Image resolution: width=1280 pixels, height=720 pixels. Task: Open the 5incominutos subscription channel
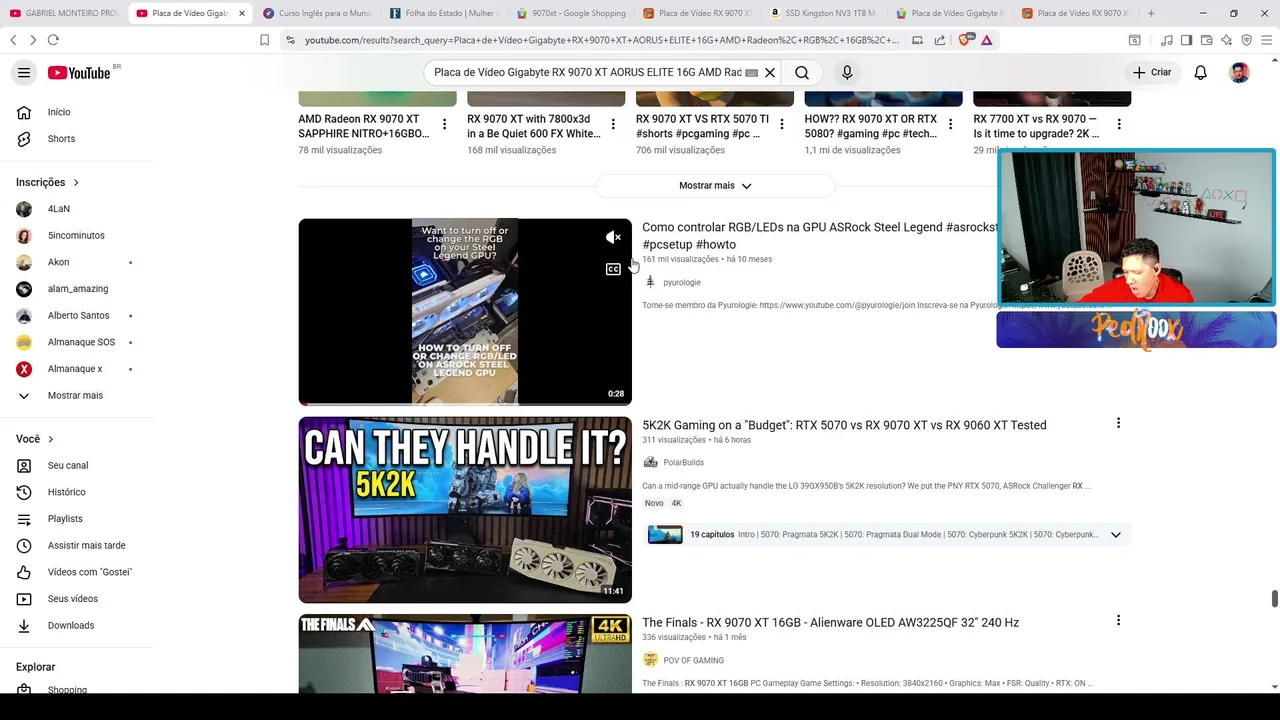pos(76,235)
